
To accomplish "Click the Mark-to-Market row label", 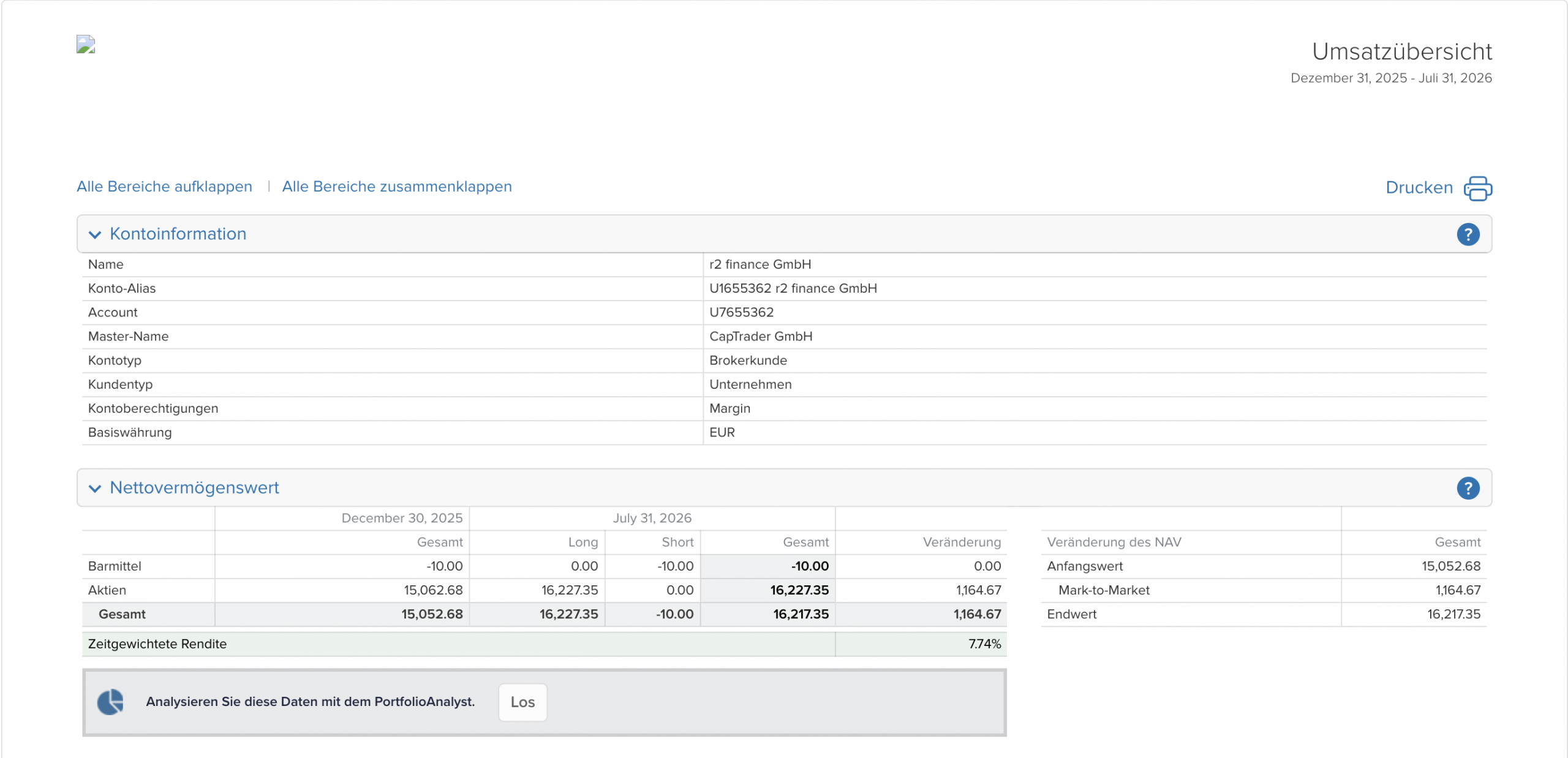I will tap(1104, 590).
